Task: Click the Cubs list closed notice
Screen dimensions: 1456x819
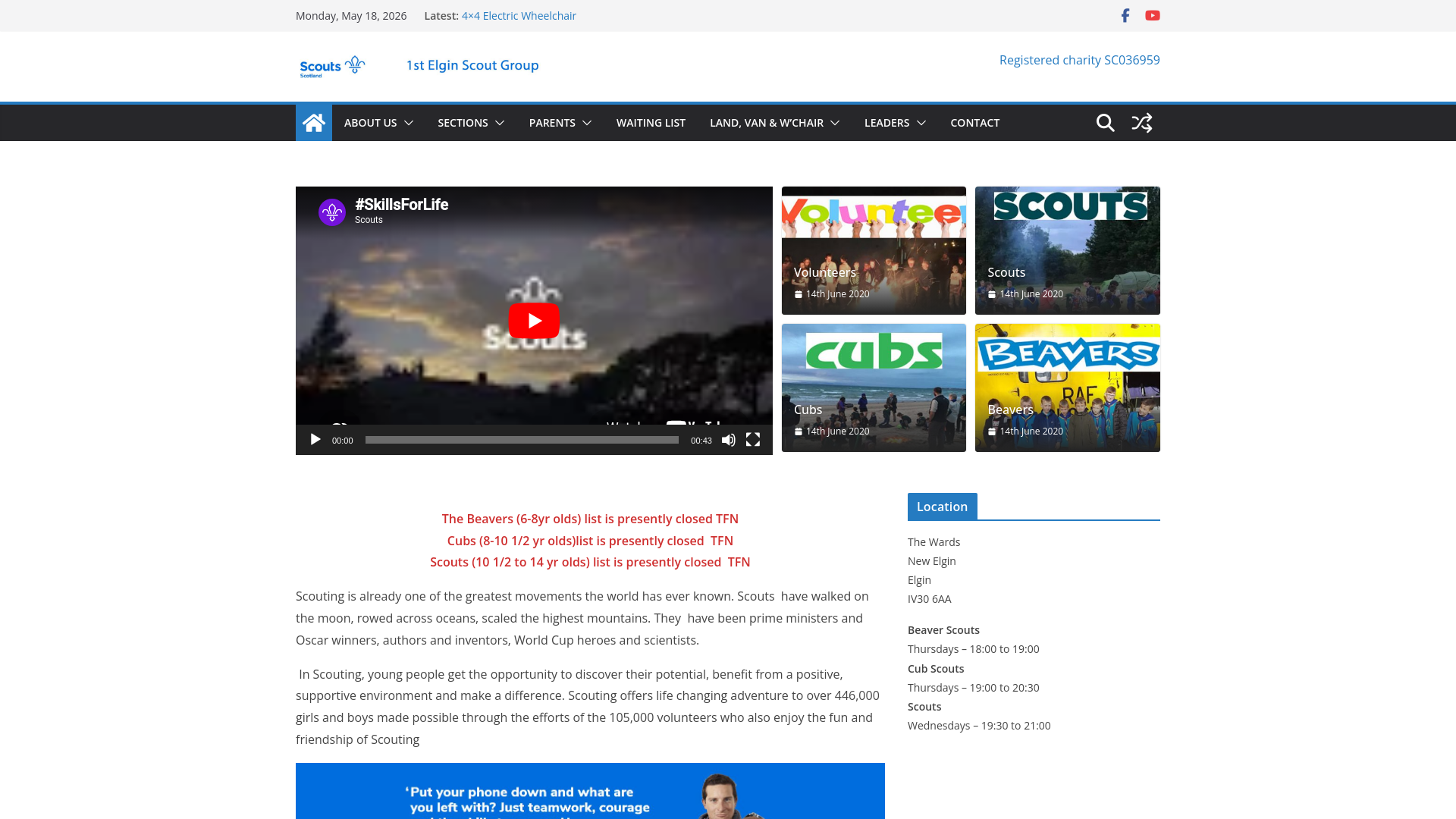Action: click(x=590, y=541)
